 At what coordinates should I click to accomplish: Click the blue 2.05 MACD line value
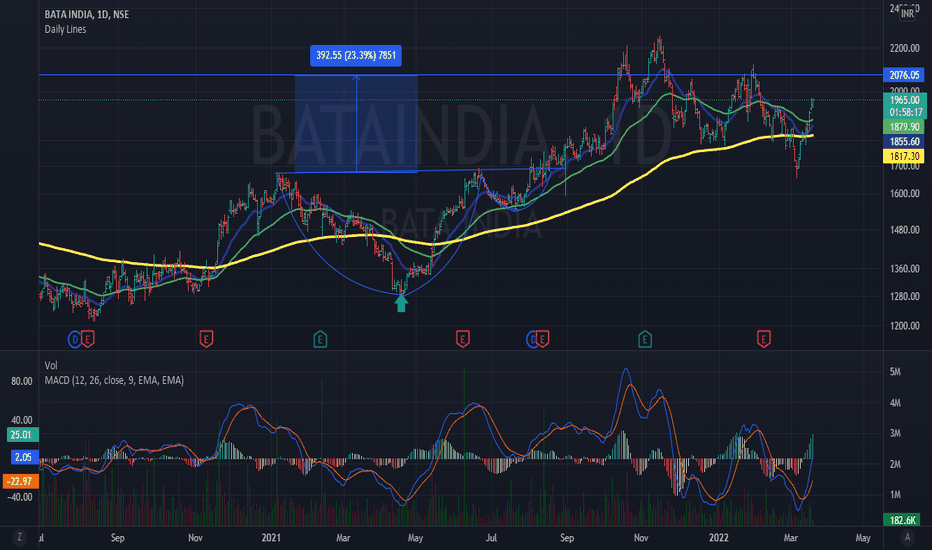pyautogui.click(x=24, y=457)
